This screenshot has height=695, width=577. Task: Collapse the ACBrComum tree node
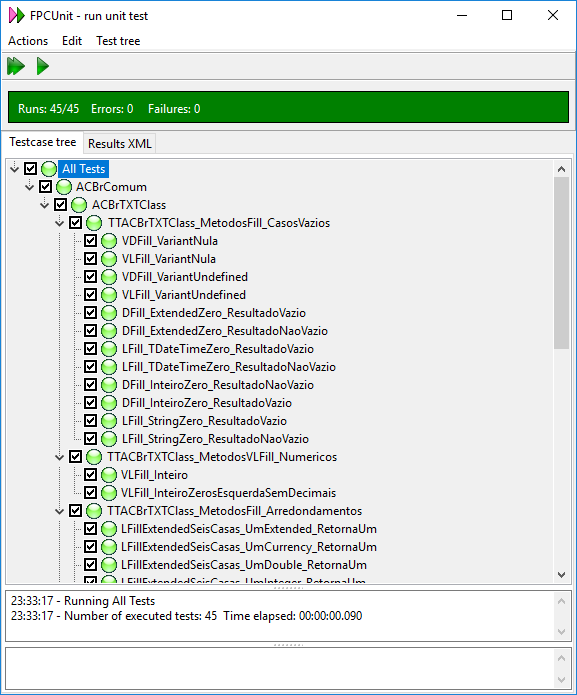point(29,187)
